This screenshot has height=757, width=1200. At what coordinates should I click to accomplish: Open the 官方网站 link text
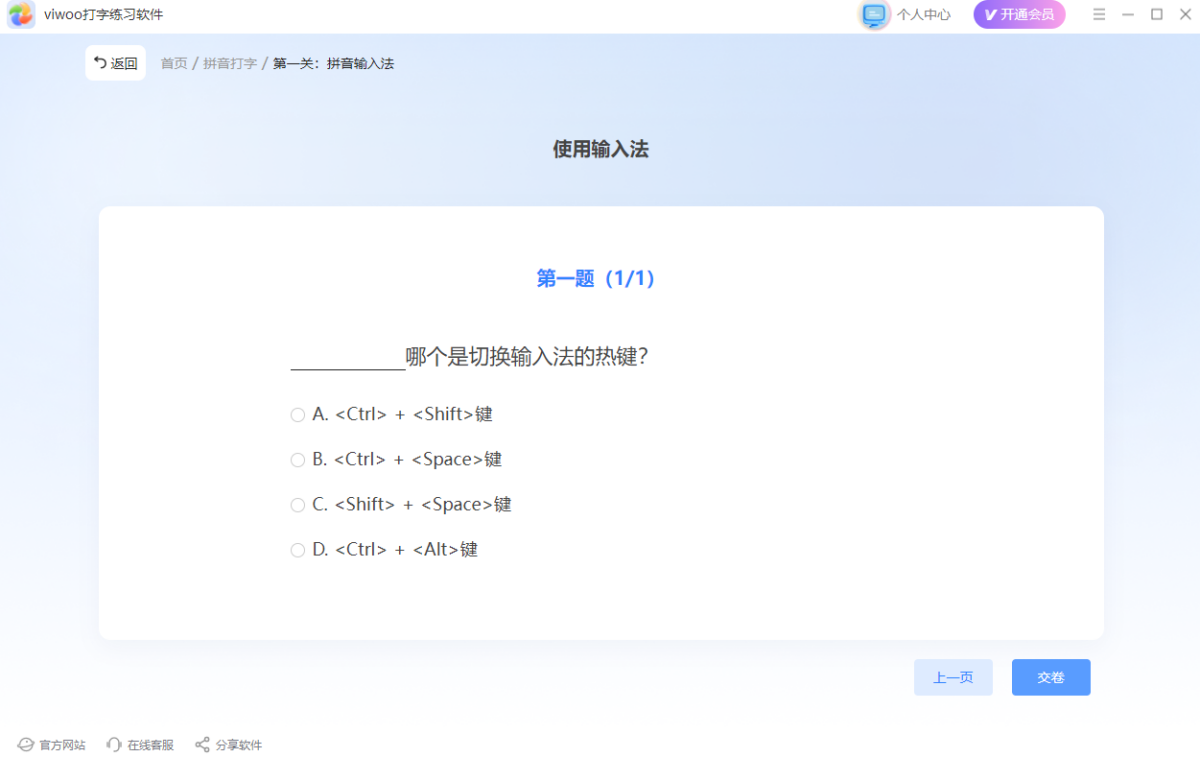coord(62,745)
